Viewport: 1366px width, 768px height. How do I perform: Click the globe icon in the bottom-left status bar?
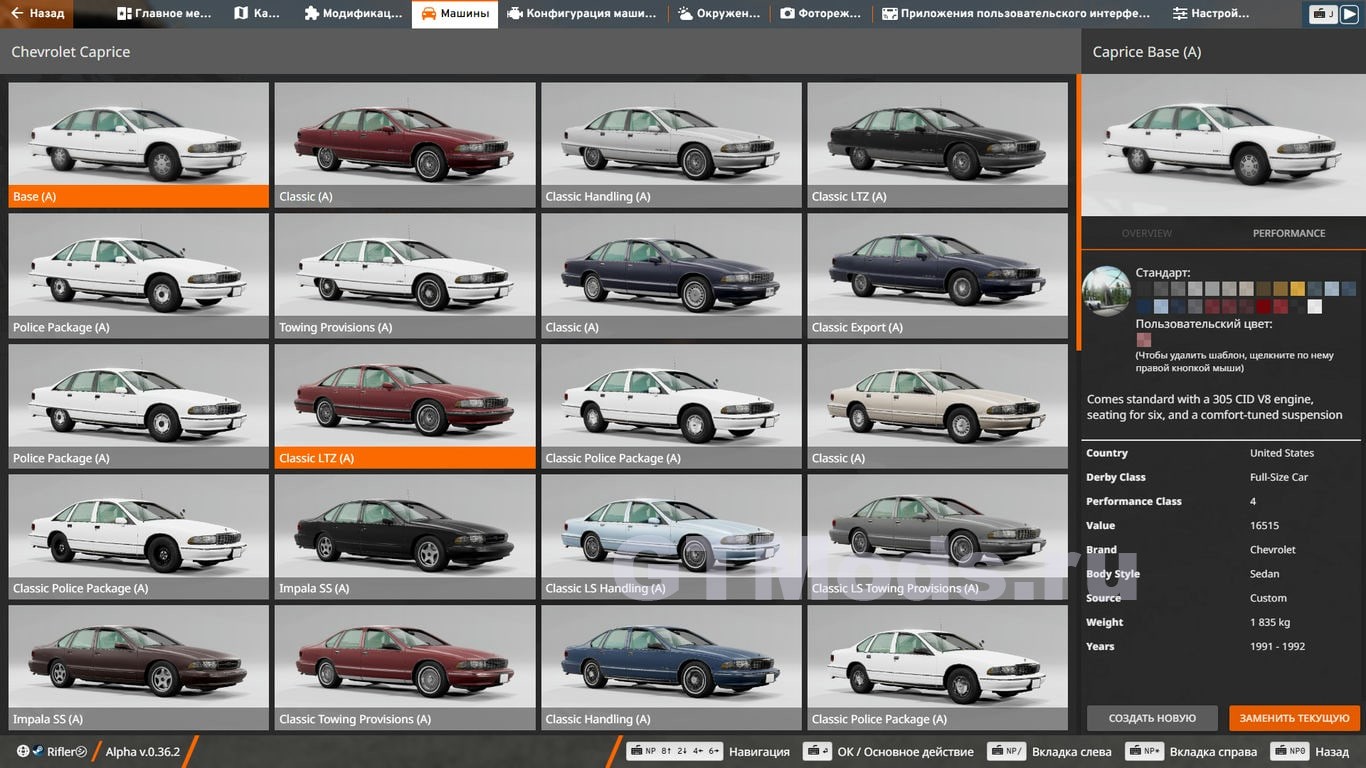click(23, 751)
